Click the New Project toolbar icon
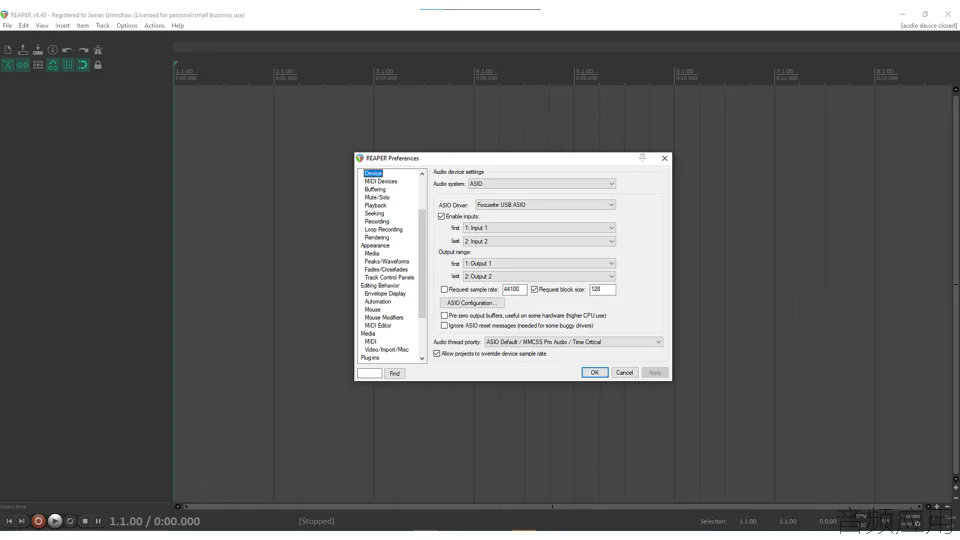 8,50
